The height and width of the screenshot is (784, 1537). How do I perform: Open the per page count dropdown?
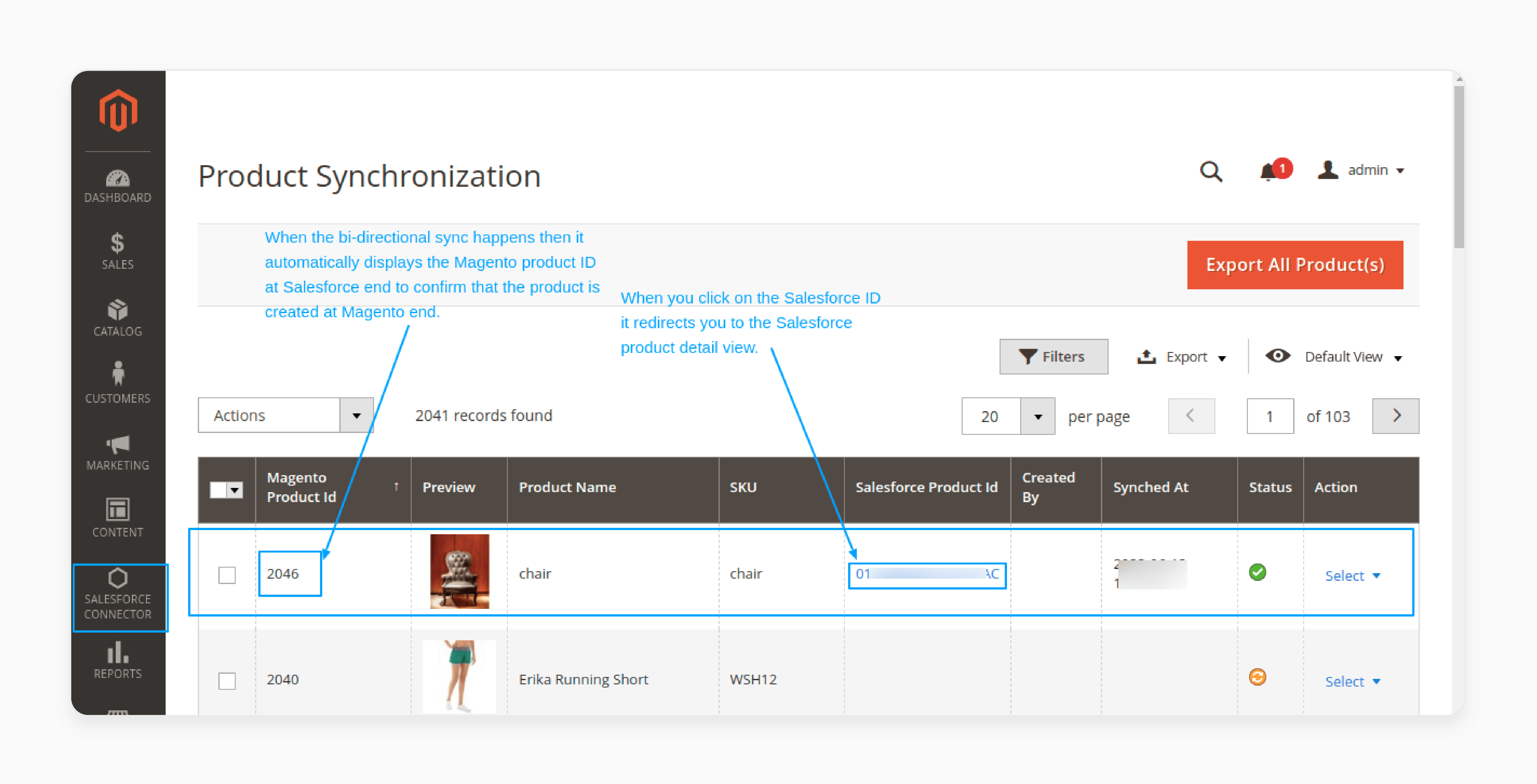(1038, 416)
